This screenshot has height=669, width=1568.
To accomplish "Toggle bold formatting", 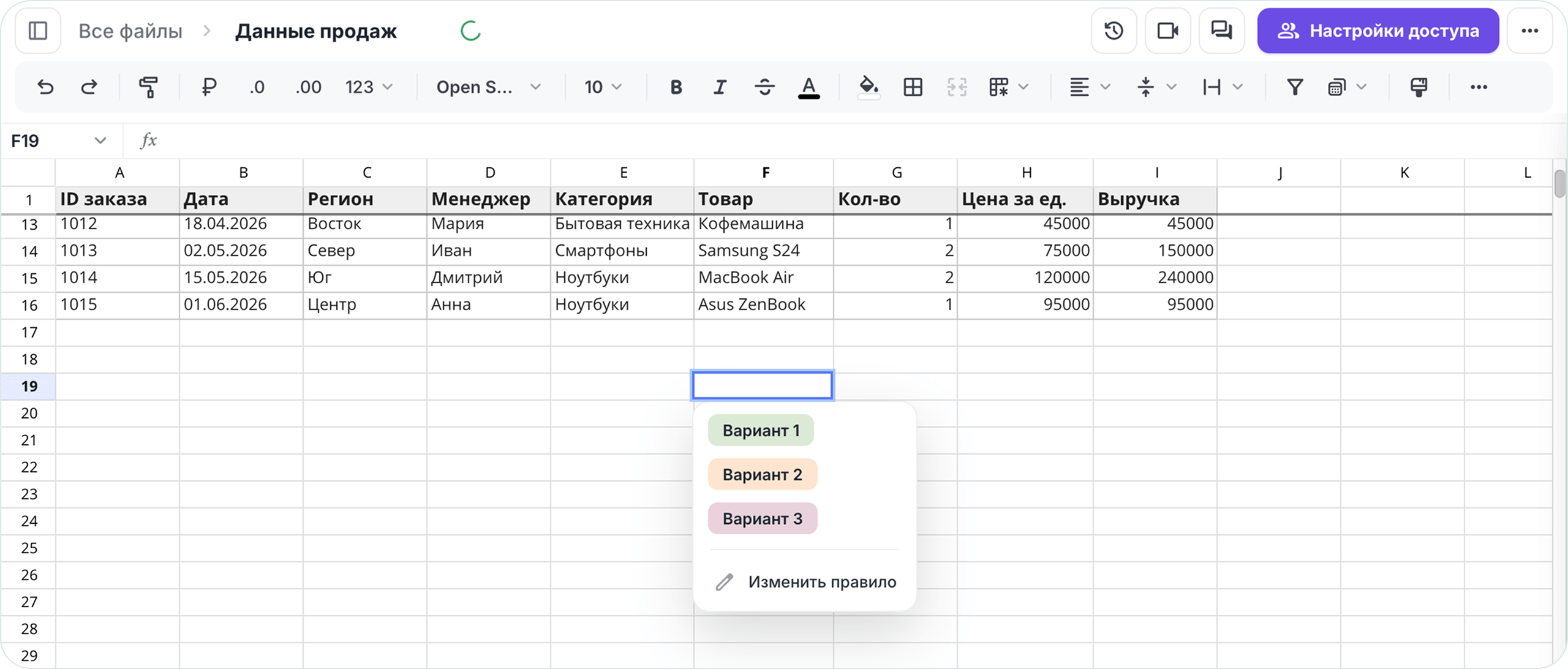I will coord(676,87).
